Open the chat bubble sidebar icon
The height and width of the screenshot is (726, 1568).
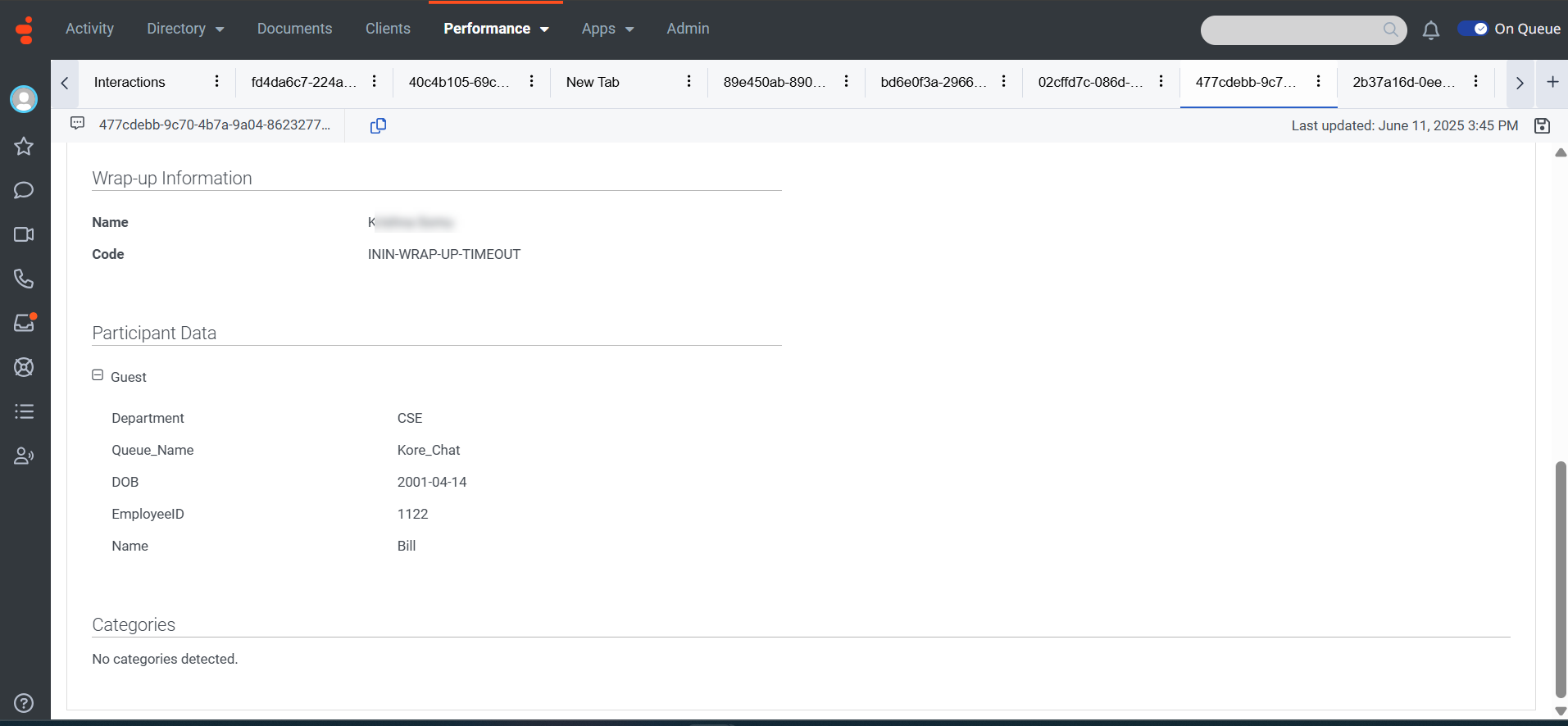click(x=24, y=190)
